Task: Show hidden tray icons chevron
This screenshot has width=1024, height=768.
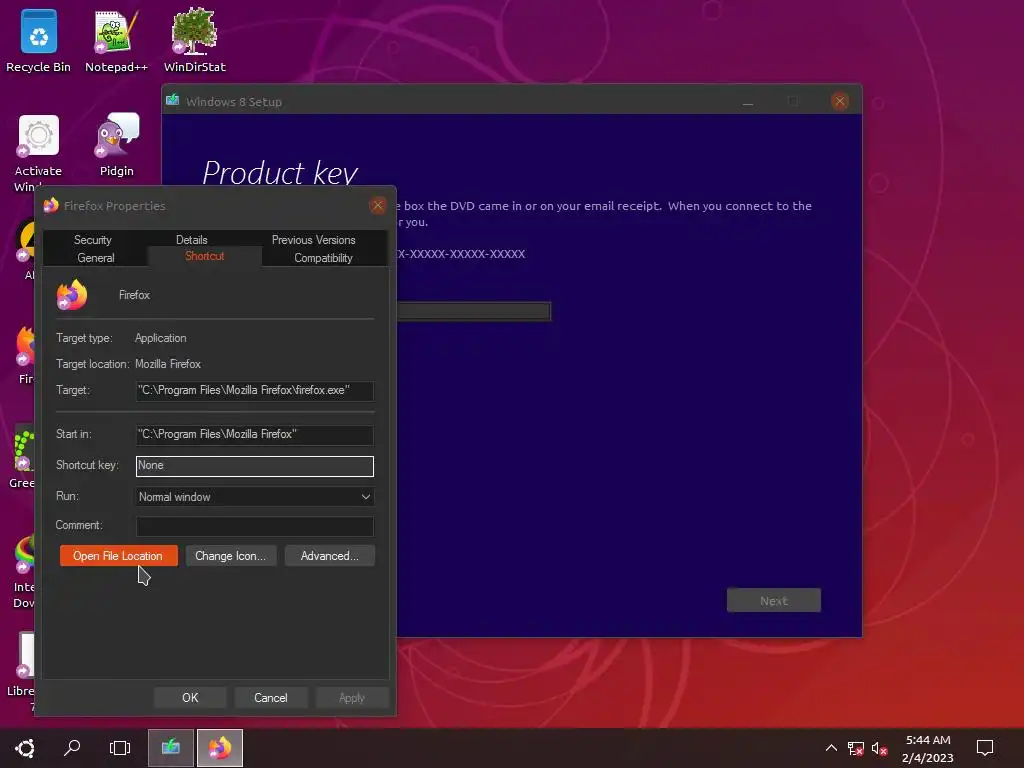Action: point(831,748)
